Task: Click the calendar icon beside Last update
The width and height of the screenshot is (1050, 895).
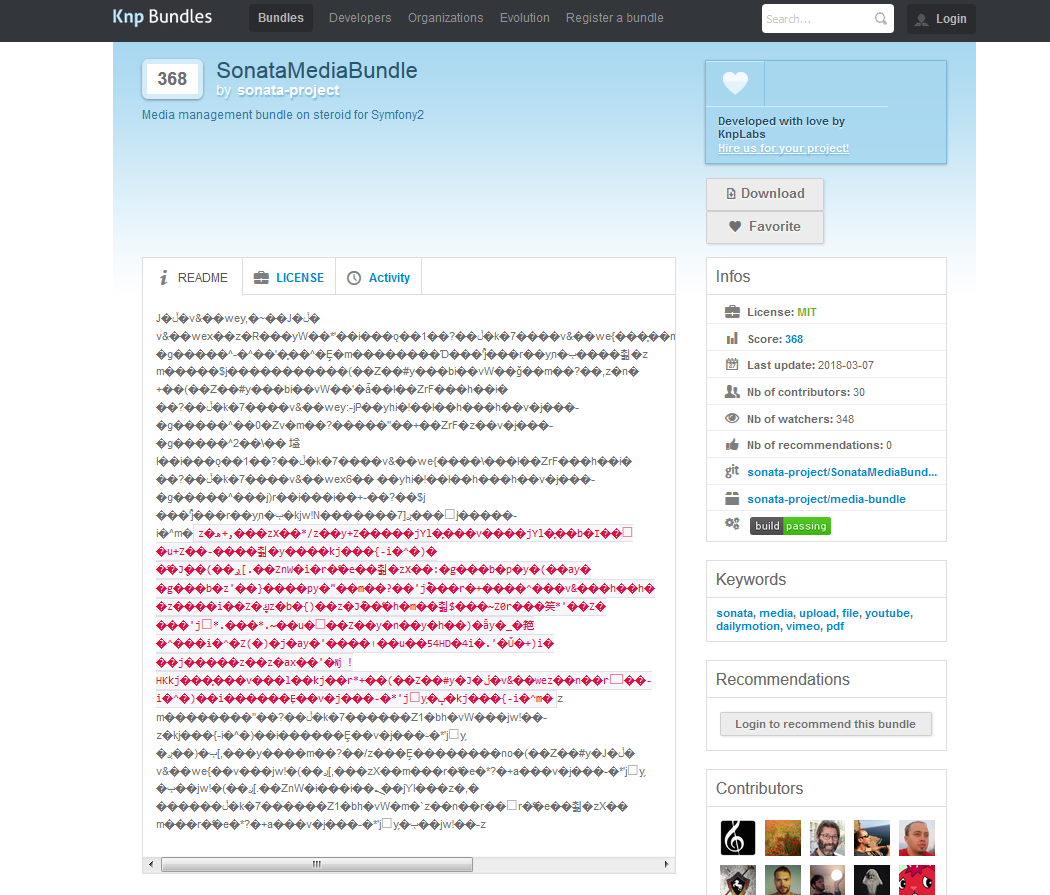Action: [732, 364]
